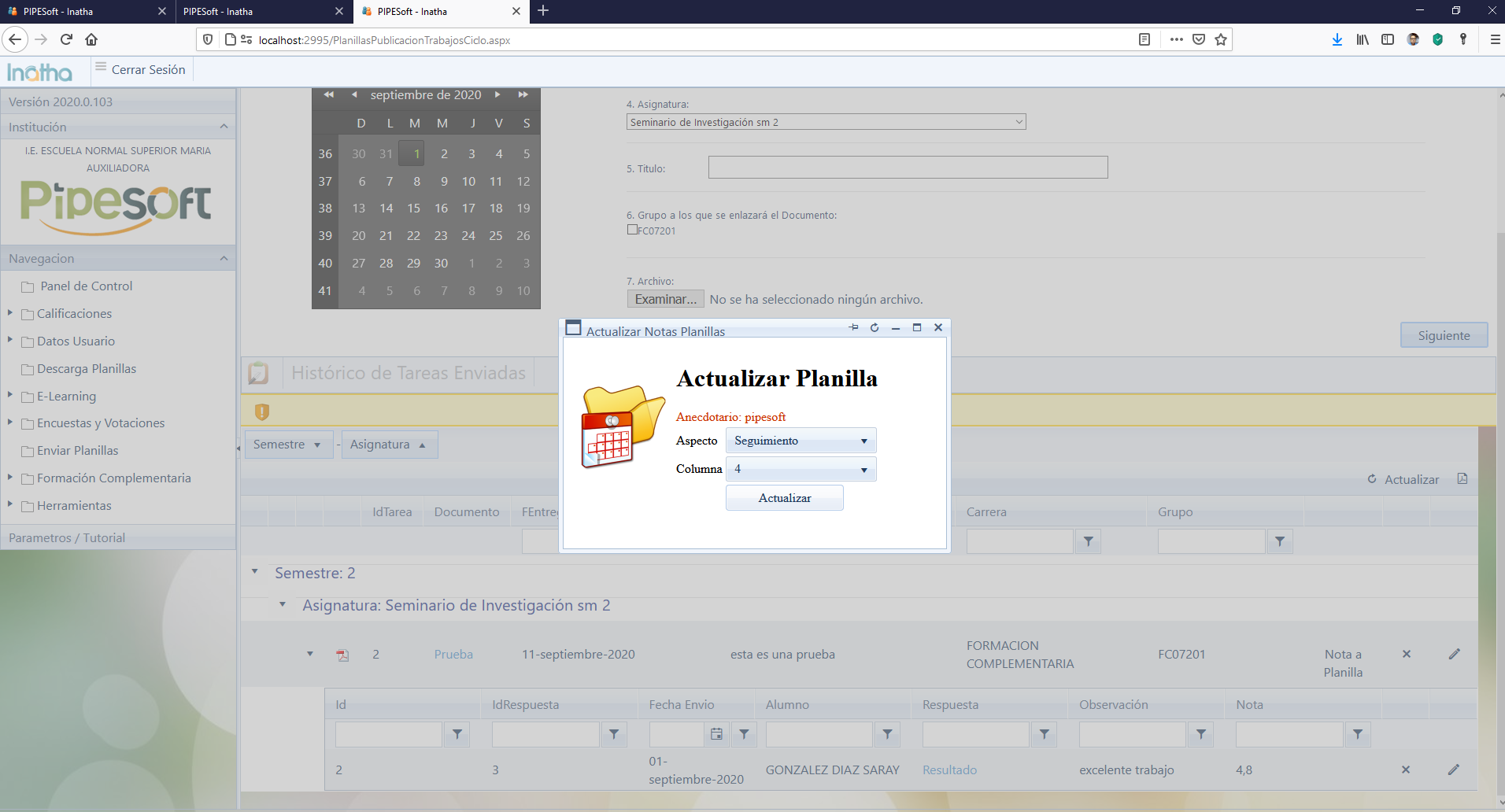Delete the Prueba task row
The height and width of the screenshot is (812, 1505).
point(1407,654)
